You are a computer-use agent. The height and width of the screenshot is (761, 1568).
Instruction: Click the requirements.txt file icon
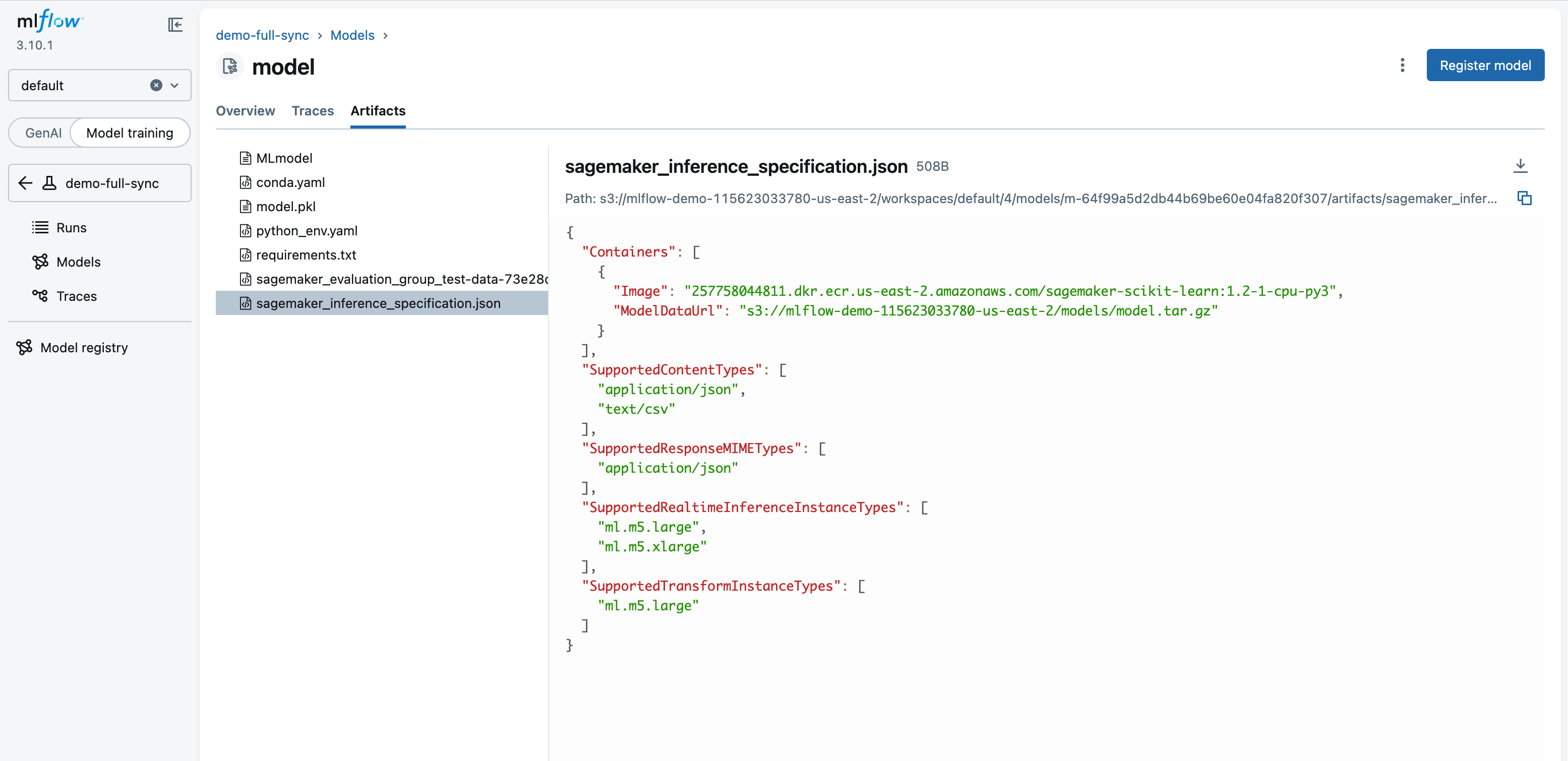[x=246, y=255]
